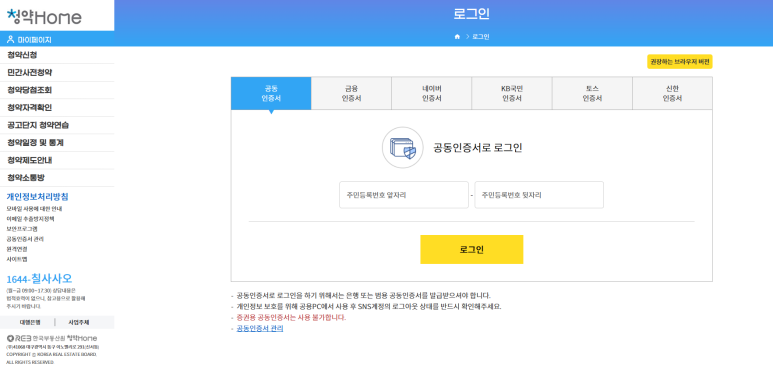Click the 사업주체 footer button
Image resolution: width=773 pixels, height=388 pixels.
[78, 322]
